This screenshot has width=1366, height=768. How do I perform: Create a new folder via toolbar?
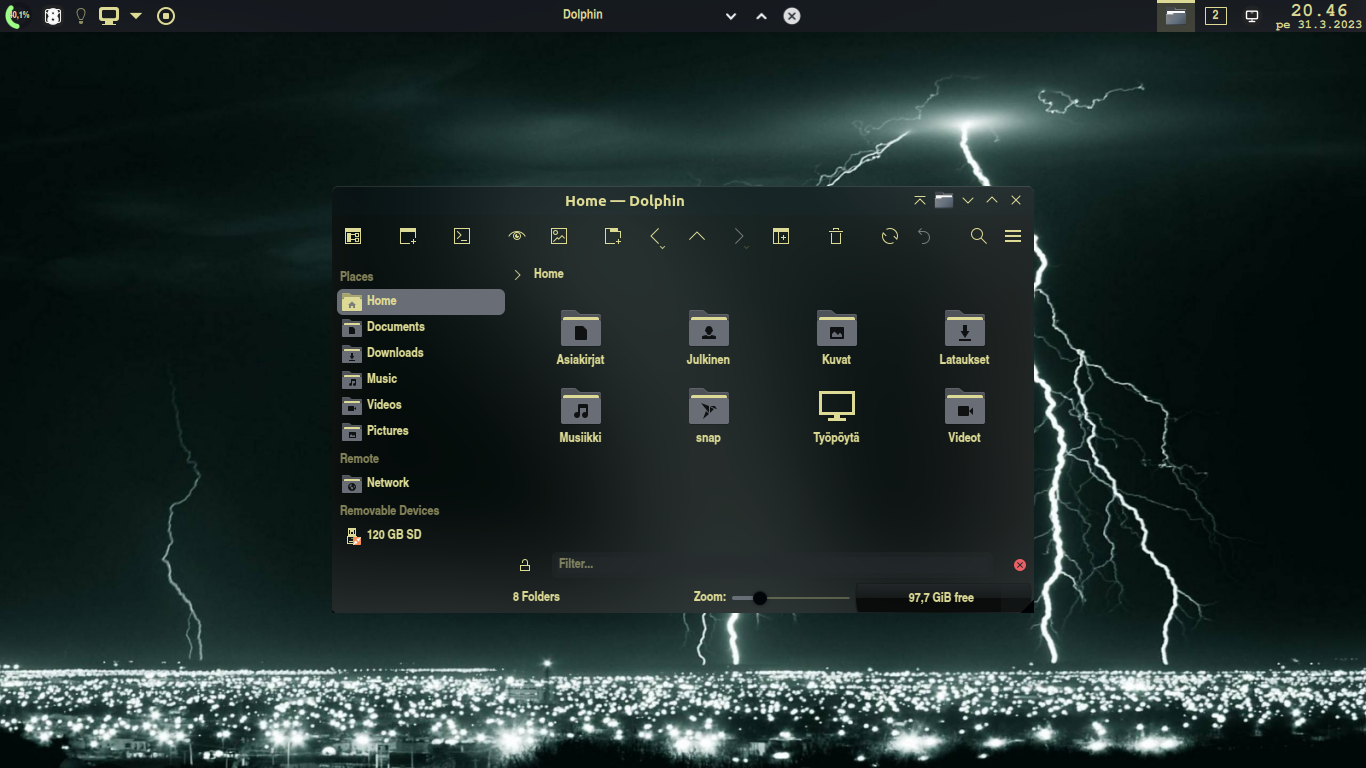tap(613, 236)
